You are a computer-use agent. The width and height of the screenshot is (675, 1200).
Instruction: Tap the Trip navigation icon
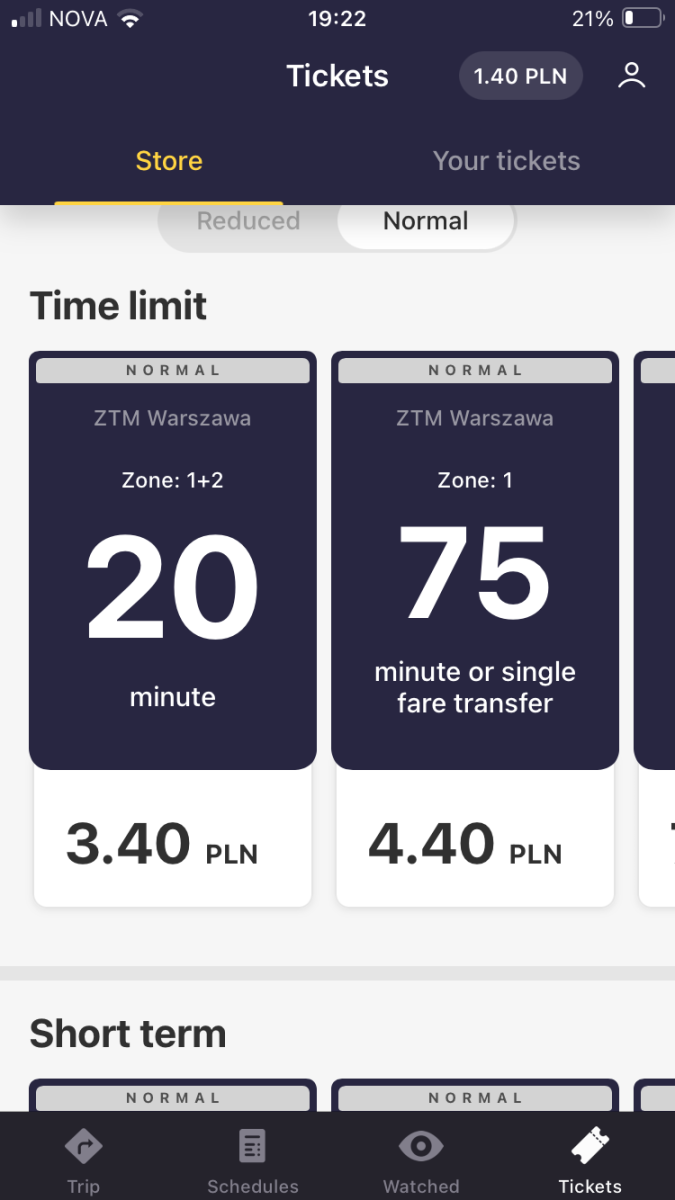click(x=83, y=1146)
